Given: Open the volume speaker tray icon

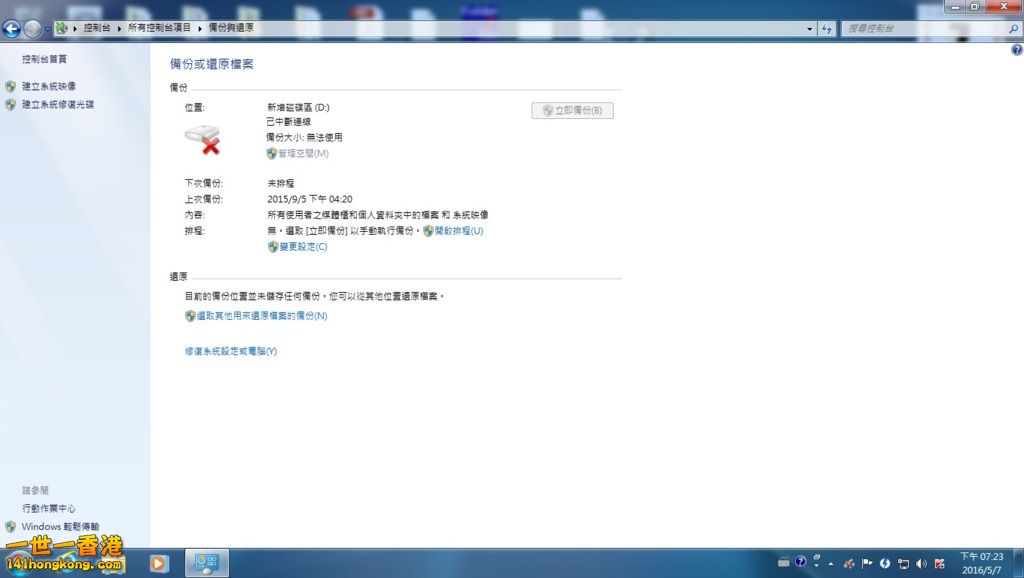Looking at the screenshot, I should [921, 564].
